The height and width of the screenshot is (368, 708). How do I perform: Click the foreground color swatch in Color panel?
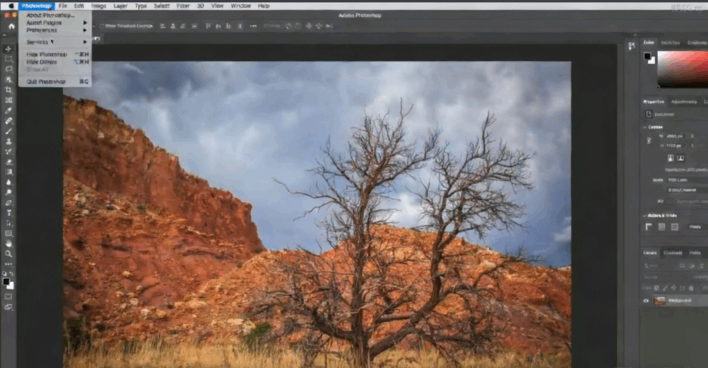point(647,56)
